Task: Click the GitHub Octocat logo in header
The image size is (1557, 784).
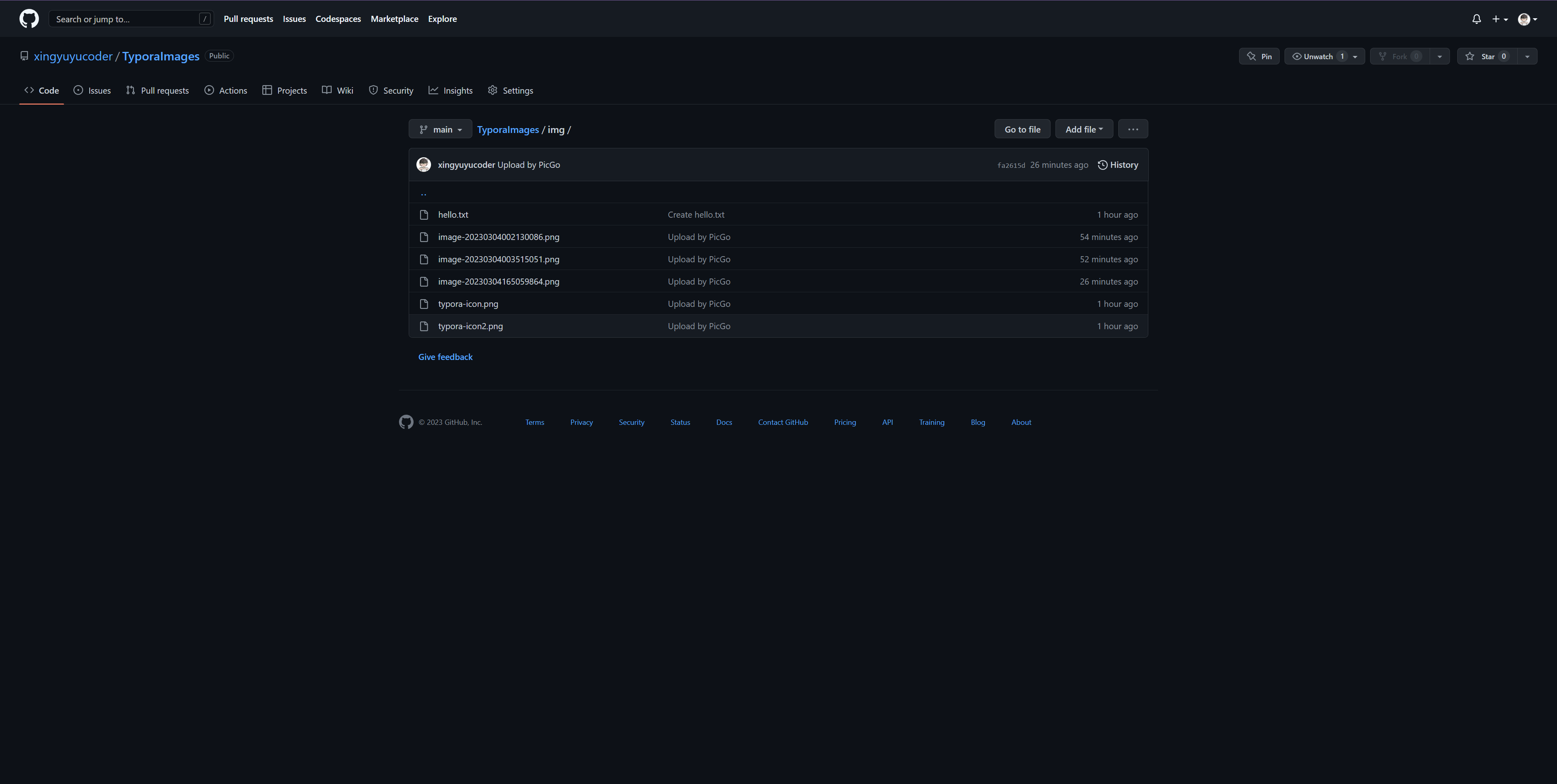Action: pyautogui.click(x=29, y=19)
